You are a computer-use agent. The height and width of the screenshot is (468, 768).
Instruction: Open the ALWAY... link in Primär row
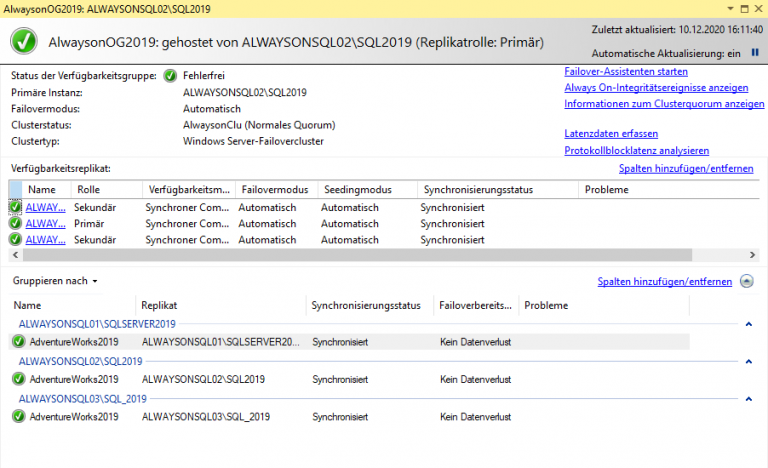pos(46,223)
